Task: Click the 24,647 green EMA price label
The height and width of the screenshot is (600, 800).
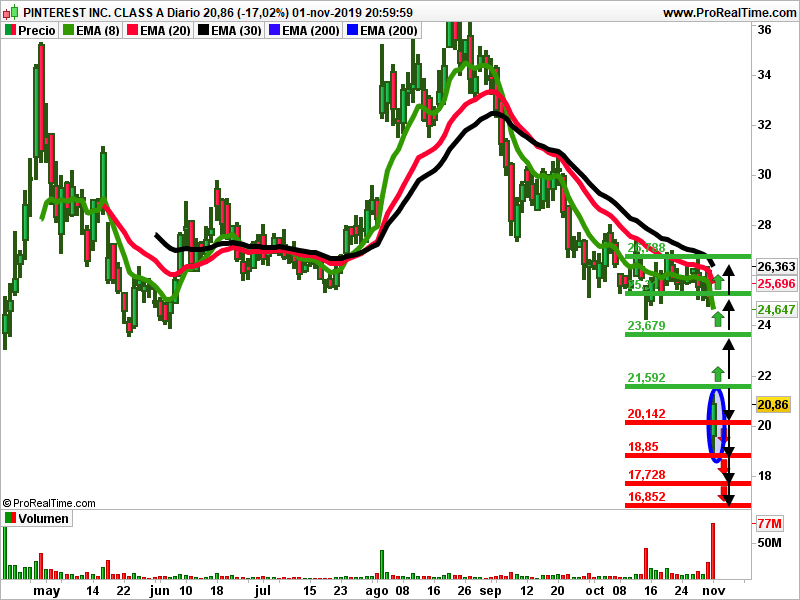Action: point(776,310)
